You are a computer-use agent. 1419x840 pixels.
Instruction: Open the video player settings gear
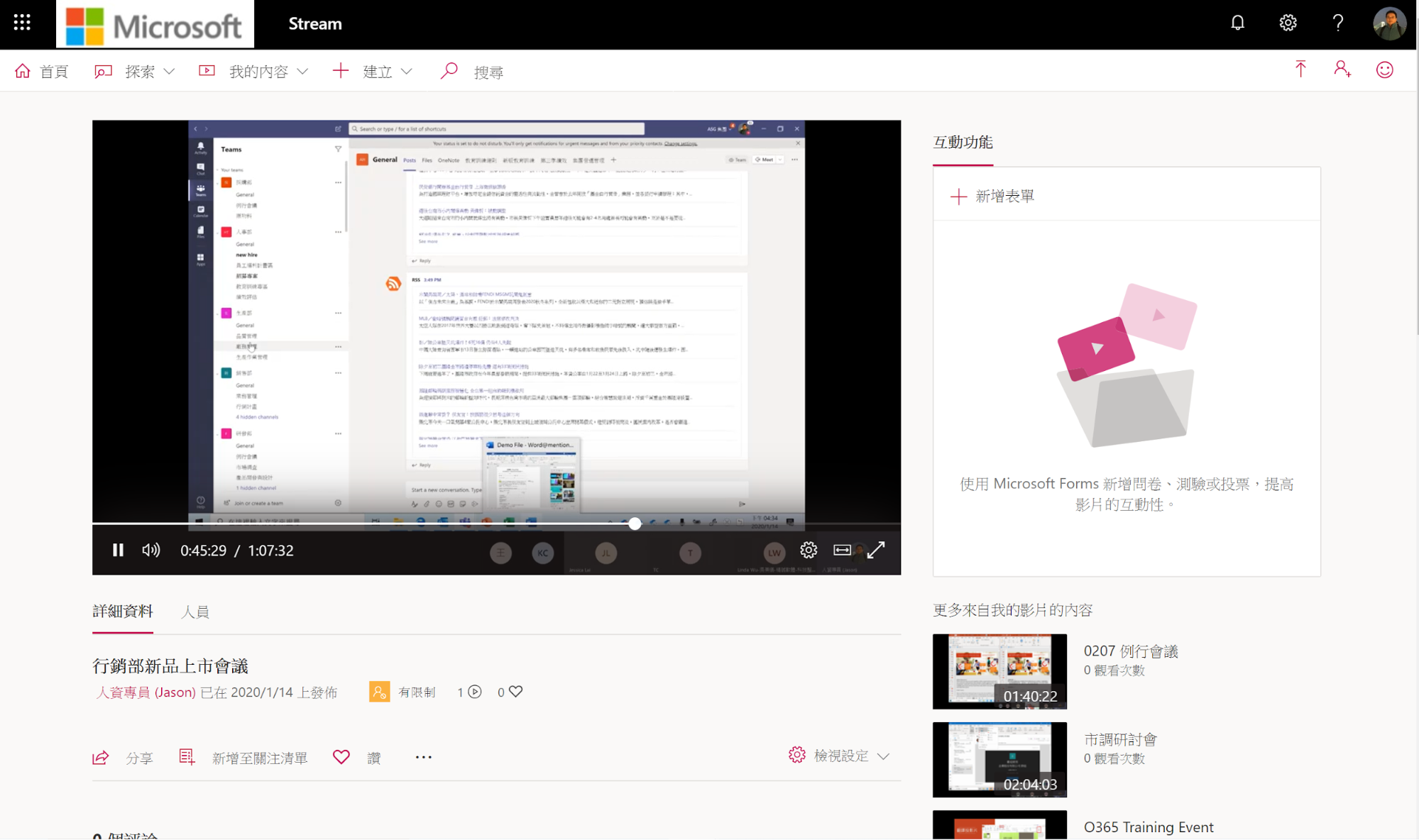click(809, 550)
